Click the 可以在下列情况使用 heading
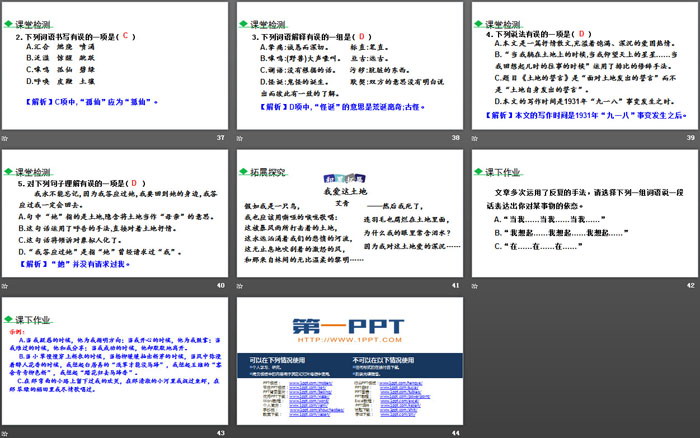 [276, 358]
